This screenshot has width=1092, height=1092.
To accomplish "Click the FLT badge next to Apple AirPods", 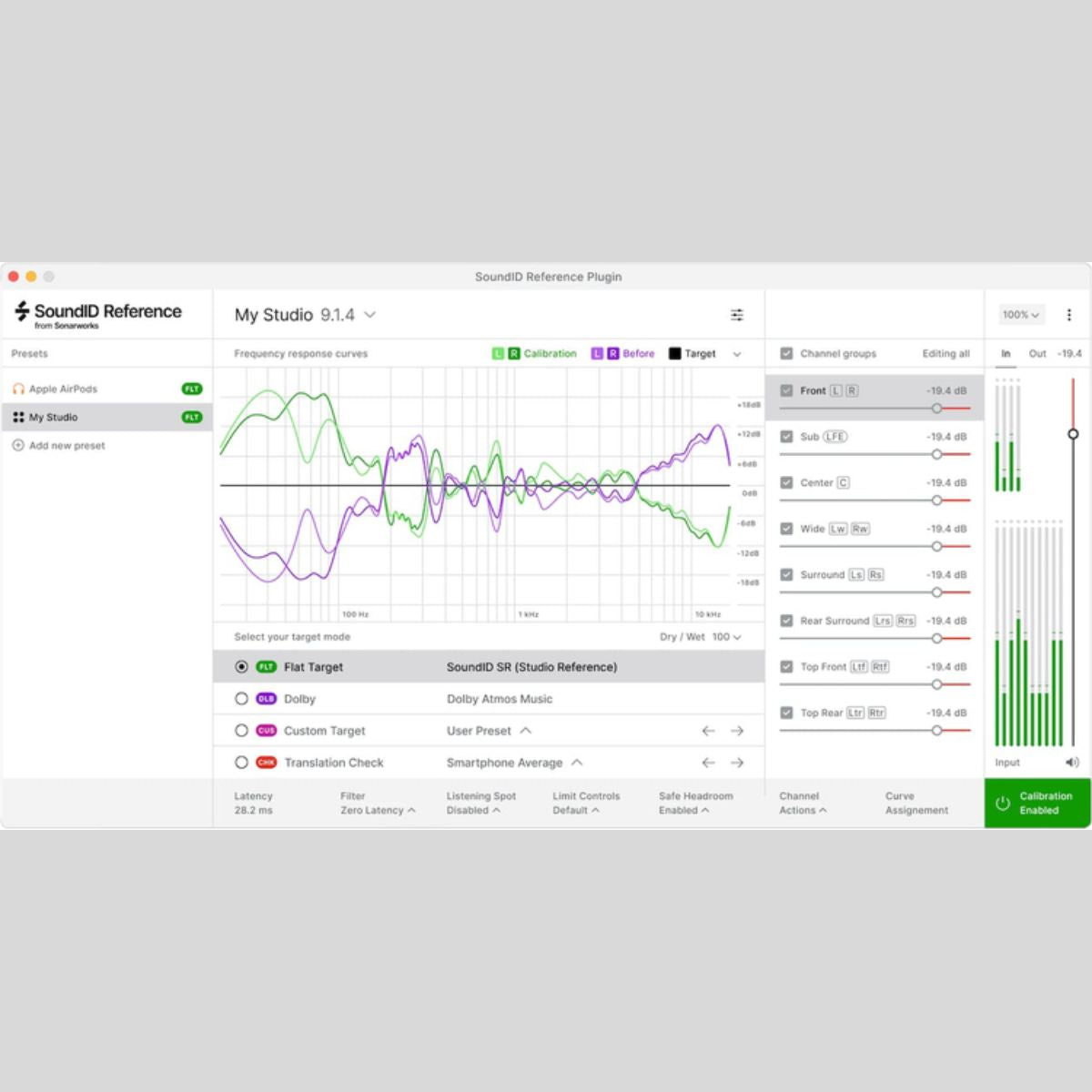I will pos(191,389).
